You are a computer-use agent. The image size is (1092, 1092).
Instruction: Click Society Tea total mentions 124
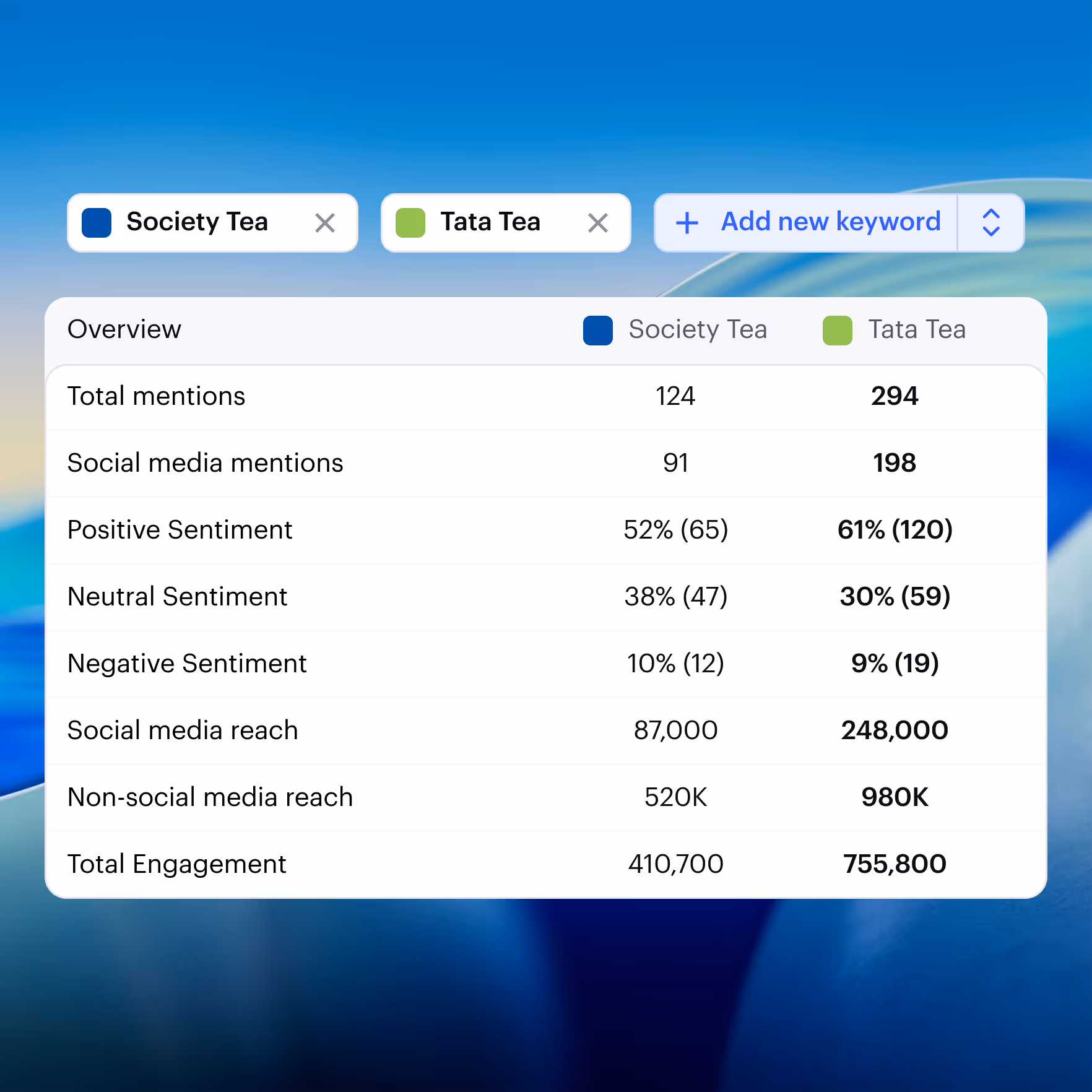(x=675, y=396)
